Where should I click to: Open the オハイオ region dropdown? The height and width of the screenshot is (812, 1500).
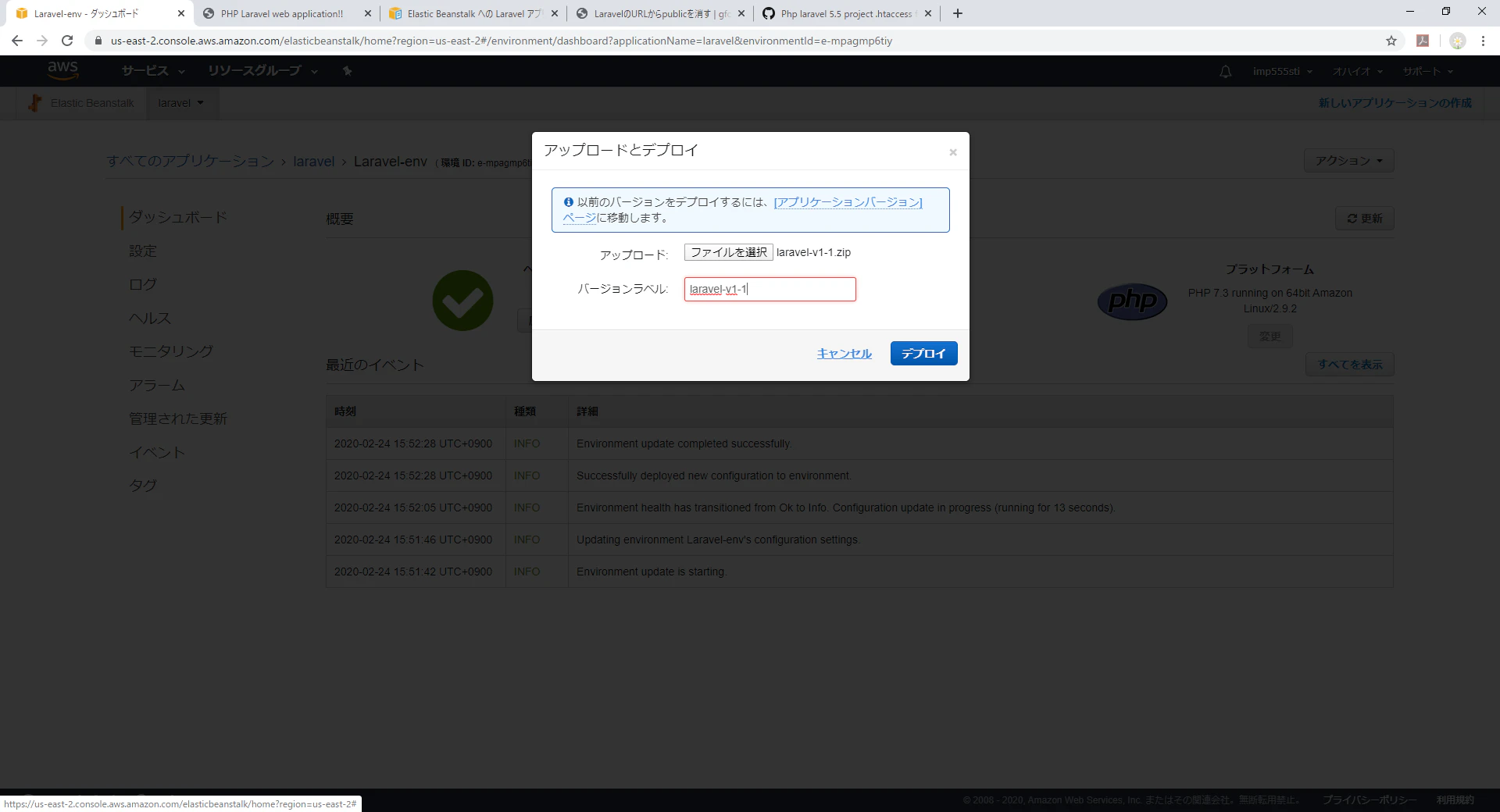pyautogui.click(x=1358, y=72)
